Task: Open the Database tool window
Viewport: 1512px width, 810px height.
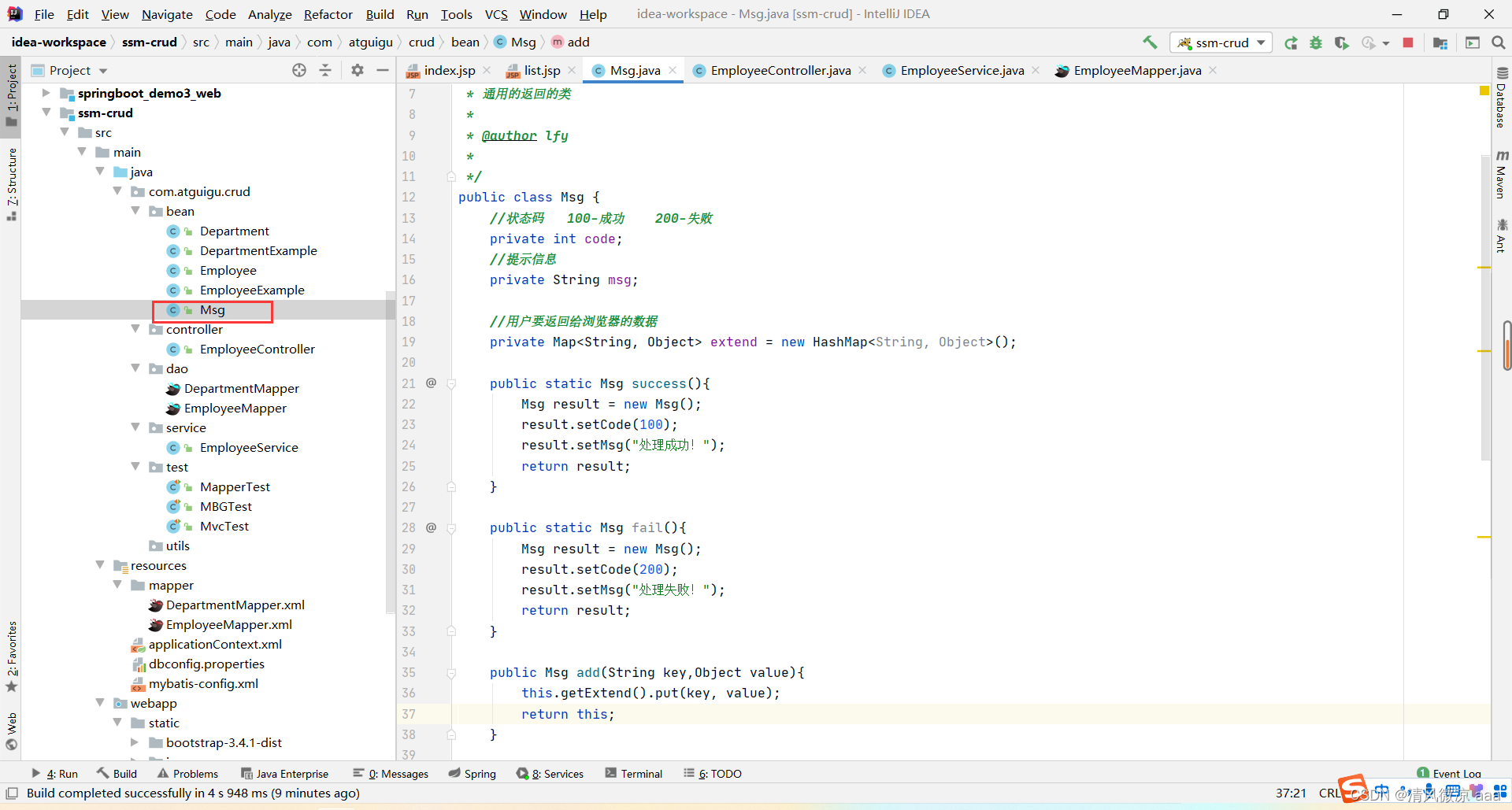Action: [1501, 98]
